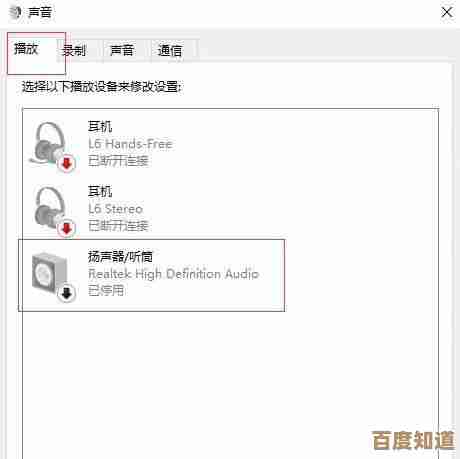Viewport: 460px width, 459px height.
Task: Select Realtek High Definition Audio device
Action: coord(152,275)
